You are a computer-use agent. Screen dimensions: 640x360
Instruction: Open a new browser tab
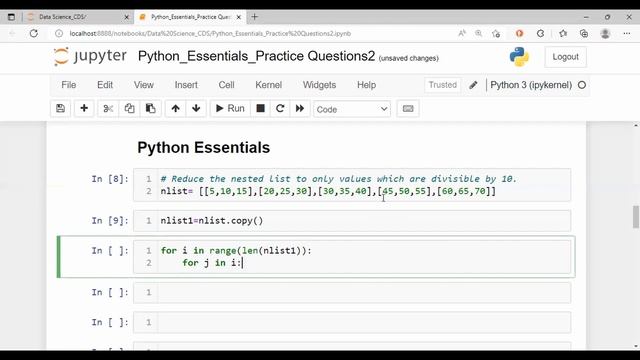point(255,17)
